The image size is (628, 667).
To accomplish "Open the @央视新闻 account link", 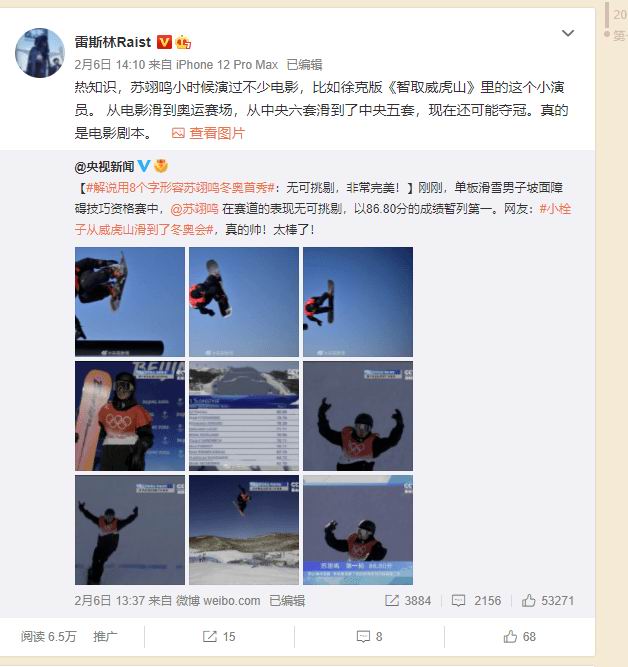I will pyautogui.click(x=104, y=166).
